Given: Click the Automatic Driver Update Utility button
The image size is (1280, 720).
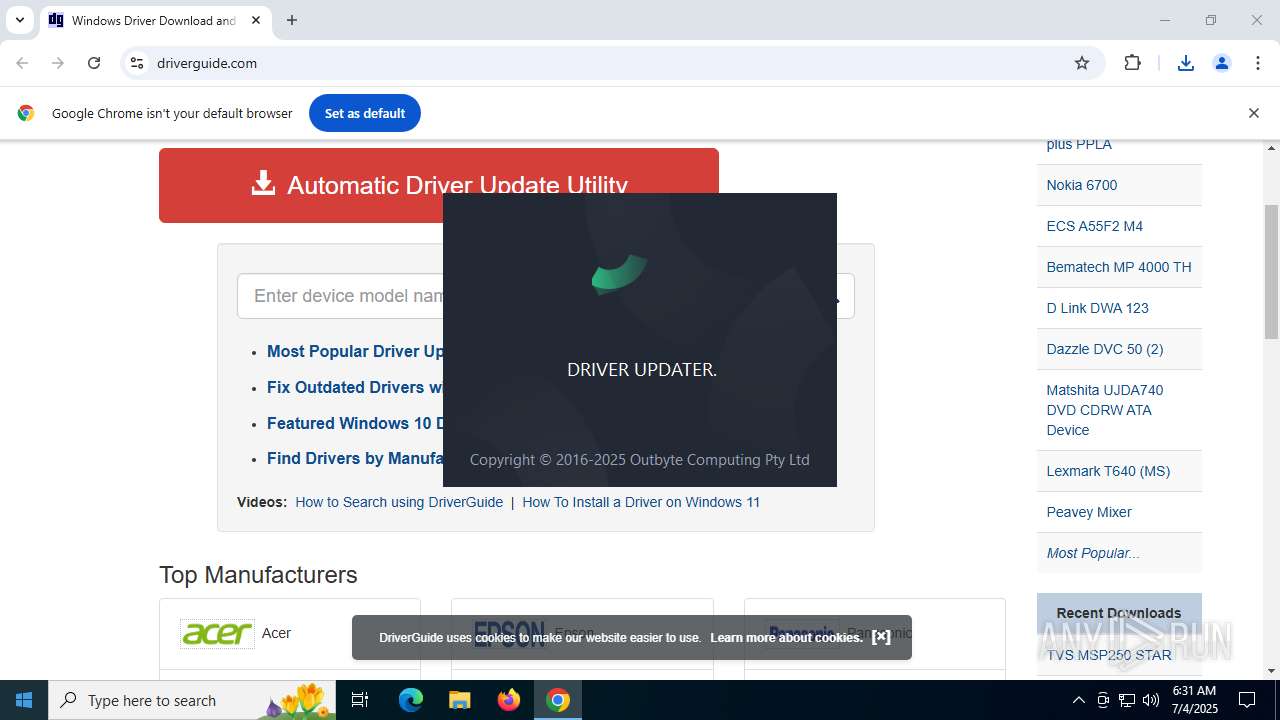Looking at the screenshot, I should click(x=439, y=185).
